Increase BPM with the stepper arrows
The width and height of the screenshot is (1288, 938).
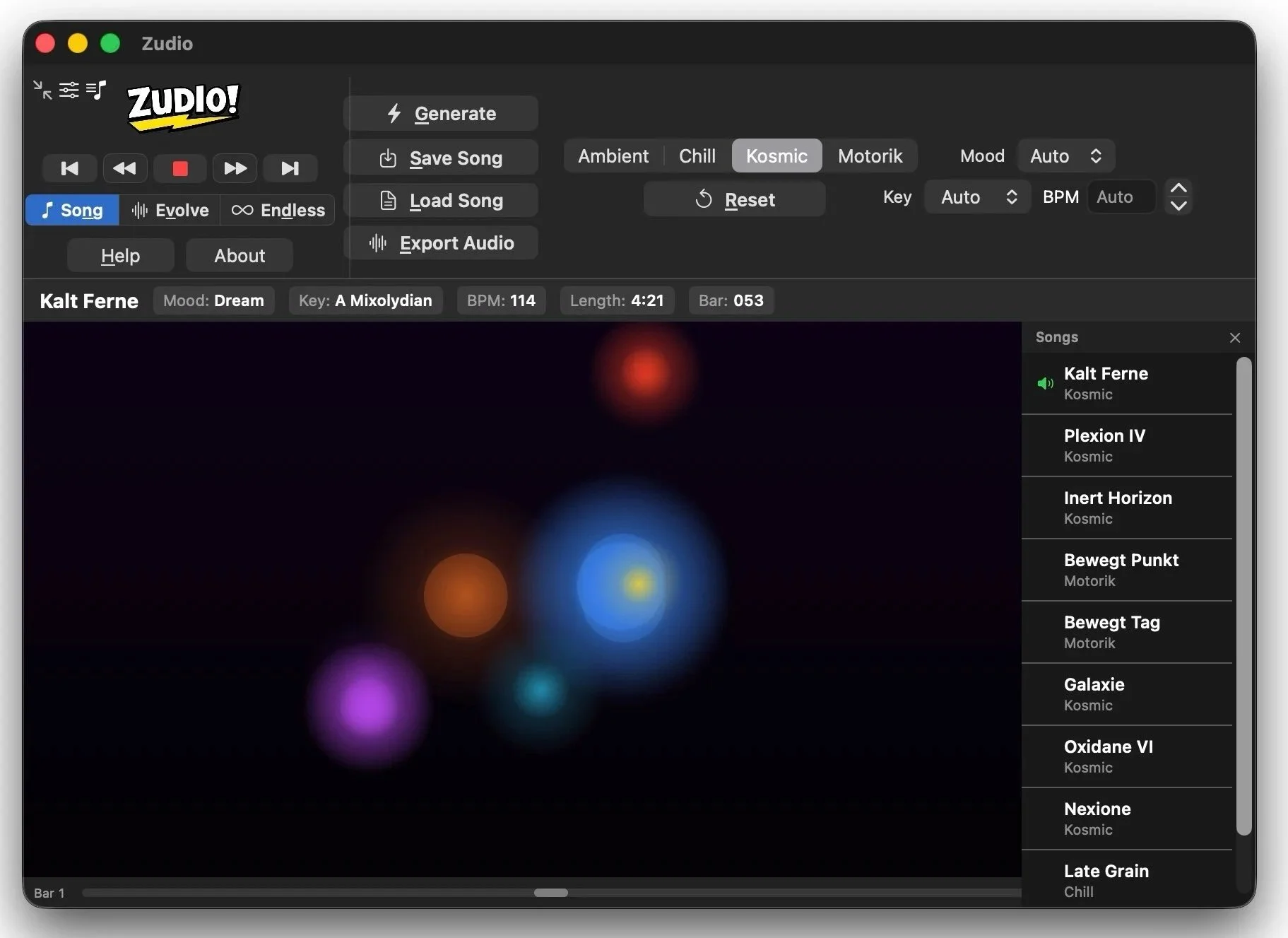coord(1177,188)
